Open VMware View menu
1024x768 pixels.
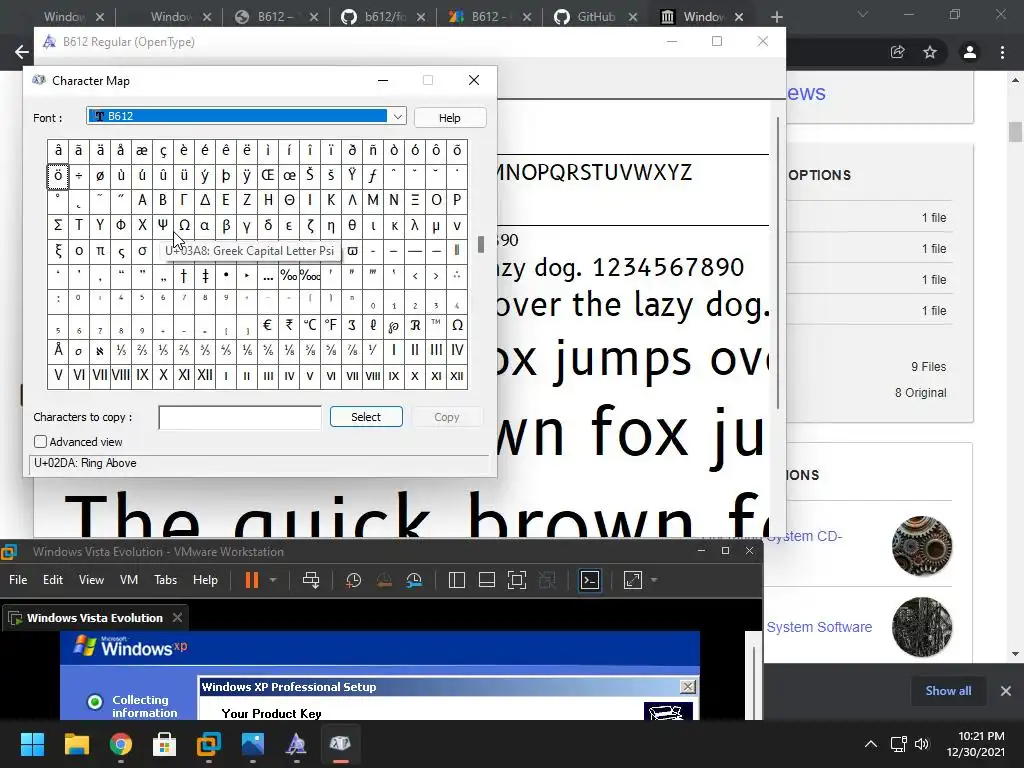[x=91, y=580]
